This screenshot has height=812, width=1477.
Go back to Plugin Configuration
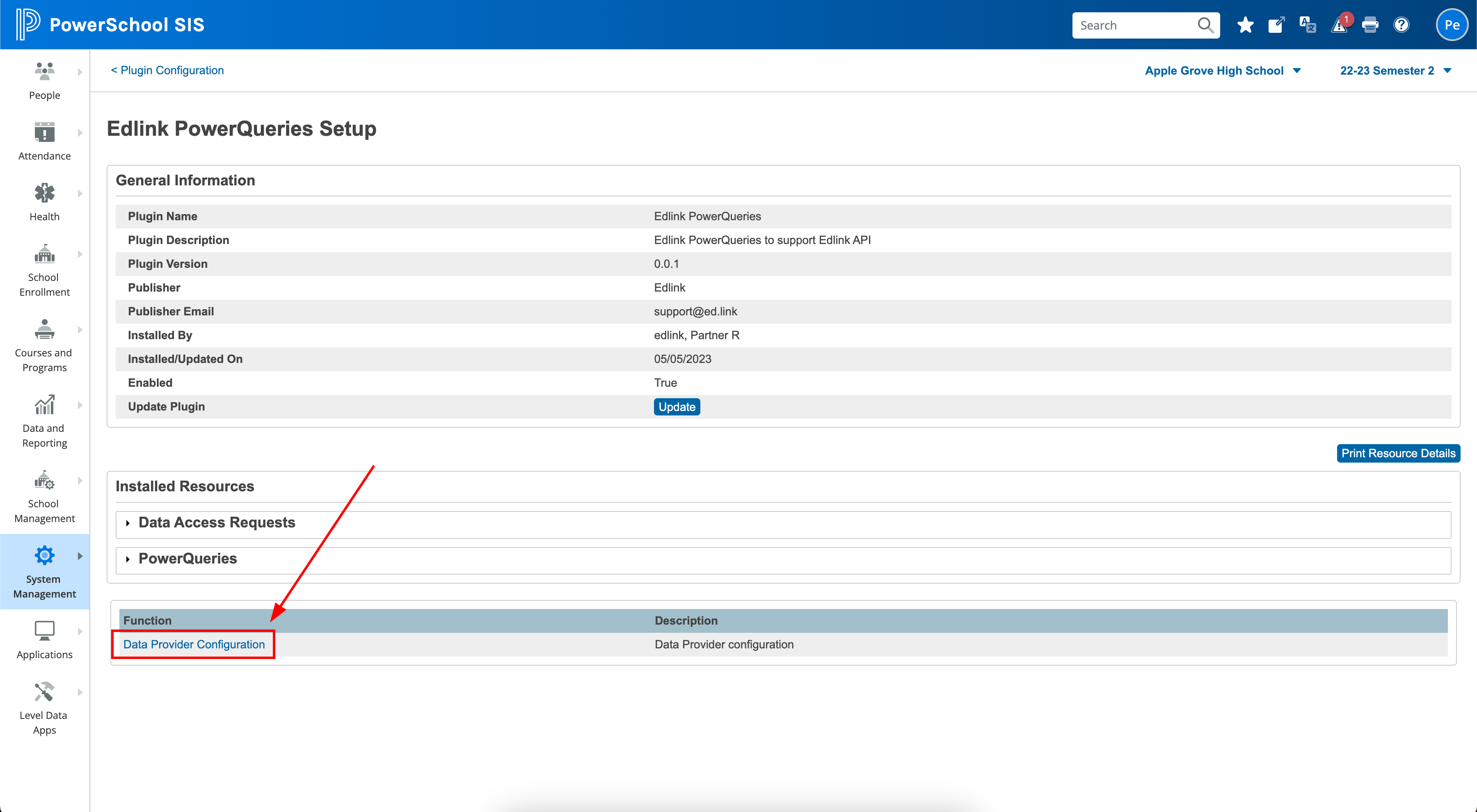(167, 70)
